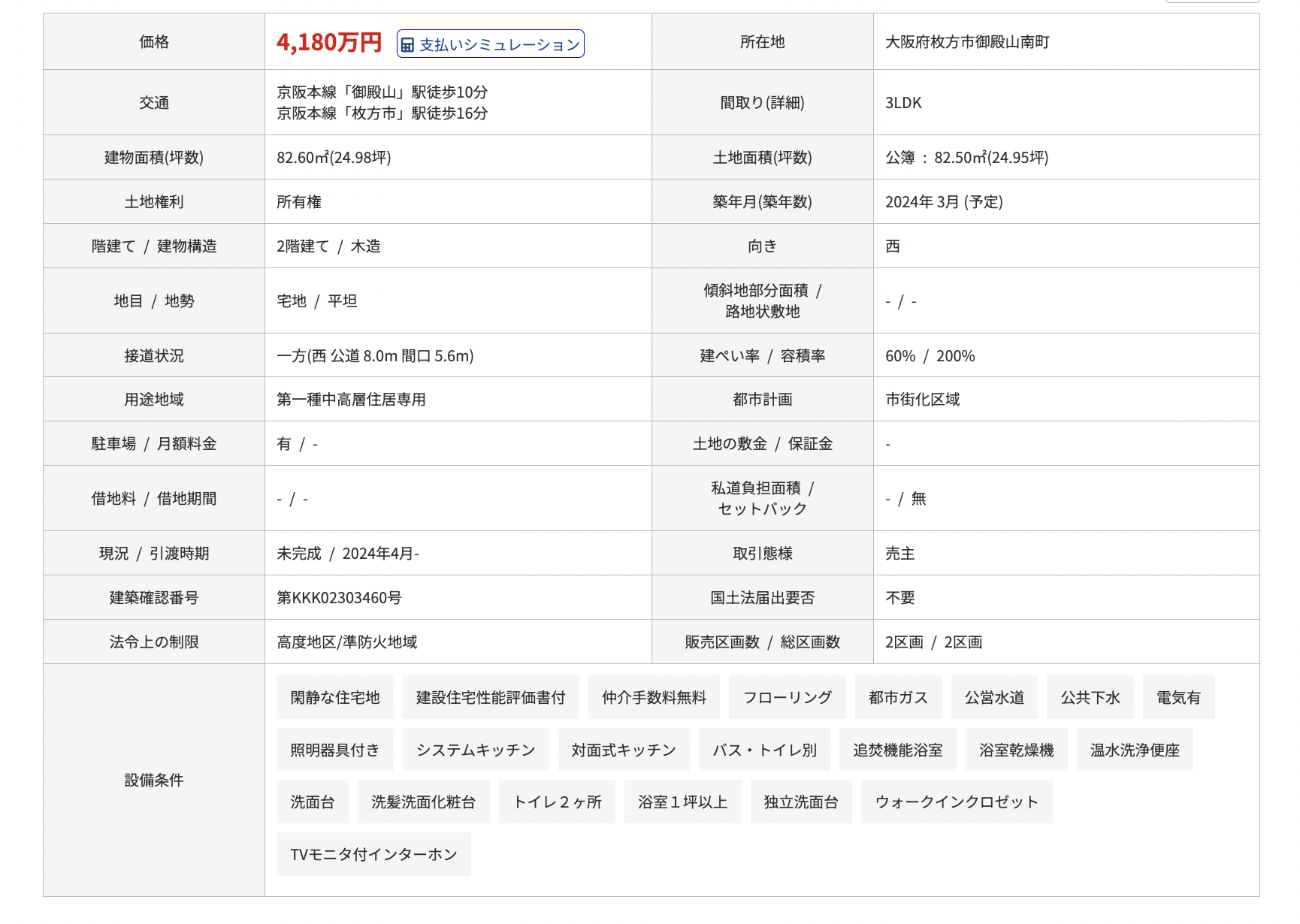Click the 浴室乾燥機 tag
This screenshot has height=924, width=1300.
tap(1016, 750)
